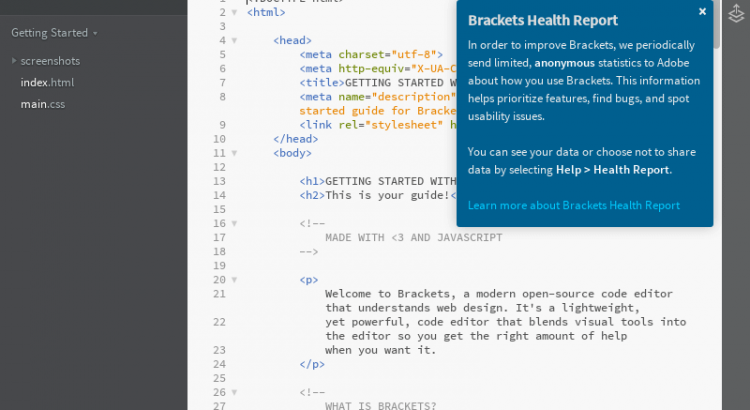Click the 'MADE WITH <3 AND JAVASCRIPT' comment text

tap(413, 238)
